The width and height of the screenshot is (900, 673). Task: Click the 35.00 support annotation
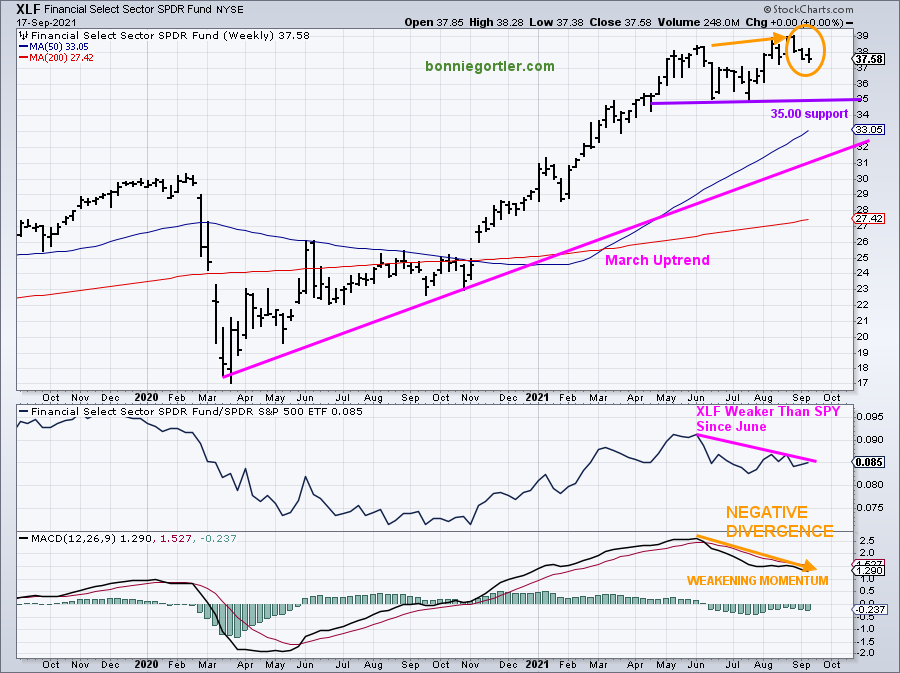(x=809, y=114)
